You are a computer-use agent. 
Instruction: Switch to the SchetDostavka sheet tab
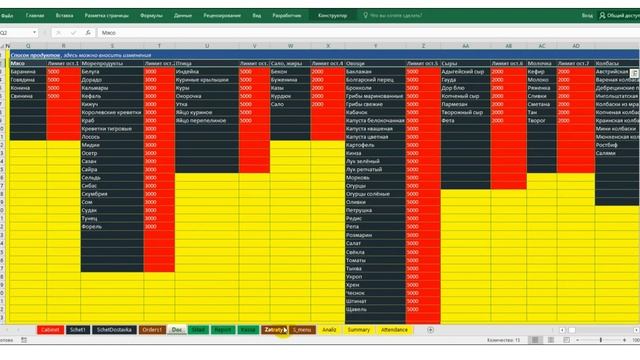114,330
